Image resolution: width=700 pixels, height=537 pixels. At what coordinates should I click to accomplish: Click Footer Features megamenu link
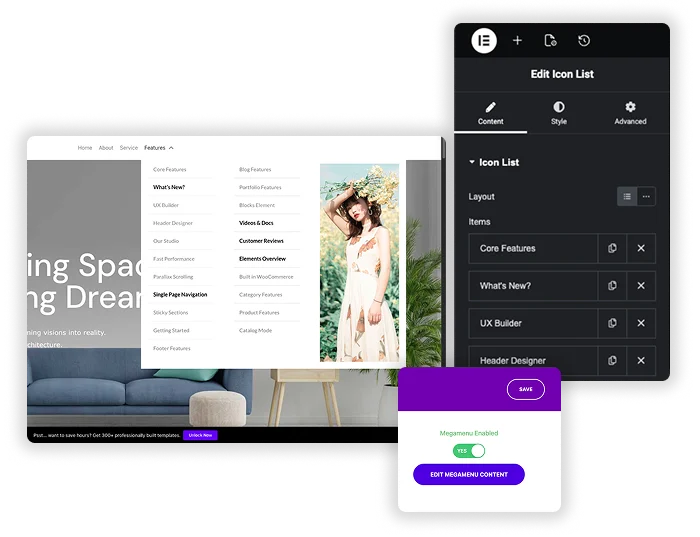point(171,348)
